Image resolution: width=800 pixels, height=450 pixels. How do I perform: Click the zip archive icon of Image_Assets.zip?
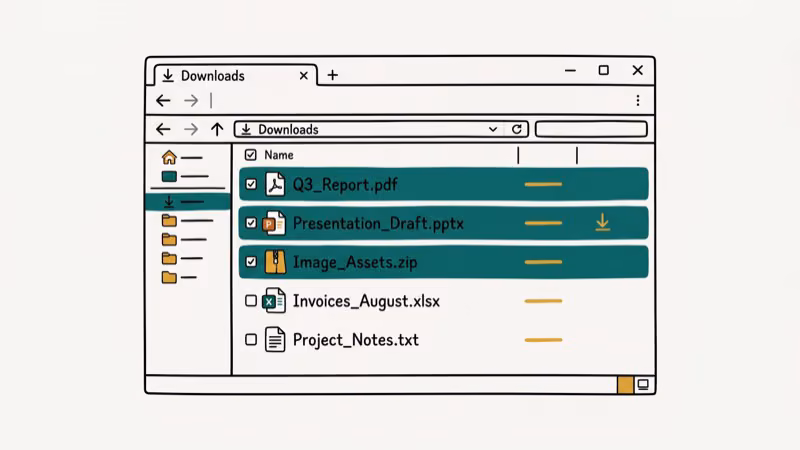[x=276, y=262]
